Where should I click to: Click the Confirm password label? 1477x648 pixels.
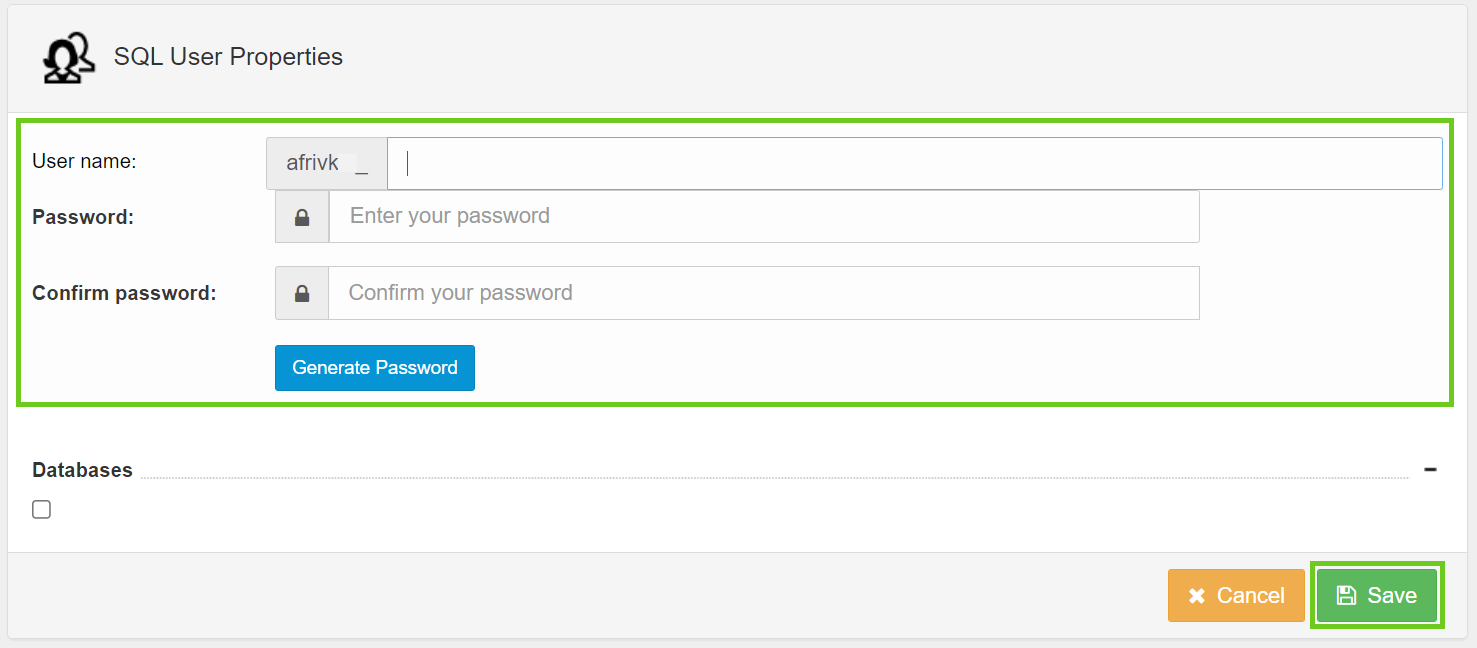124,294
